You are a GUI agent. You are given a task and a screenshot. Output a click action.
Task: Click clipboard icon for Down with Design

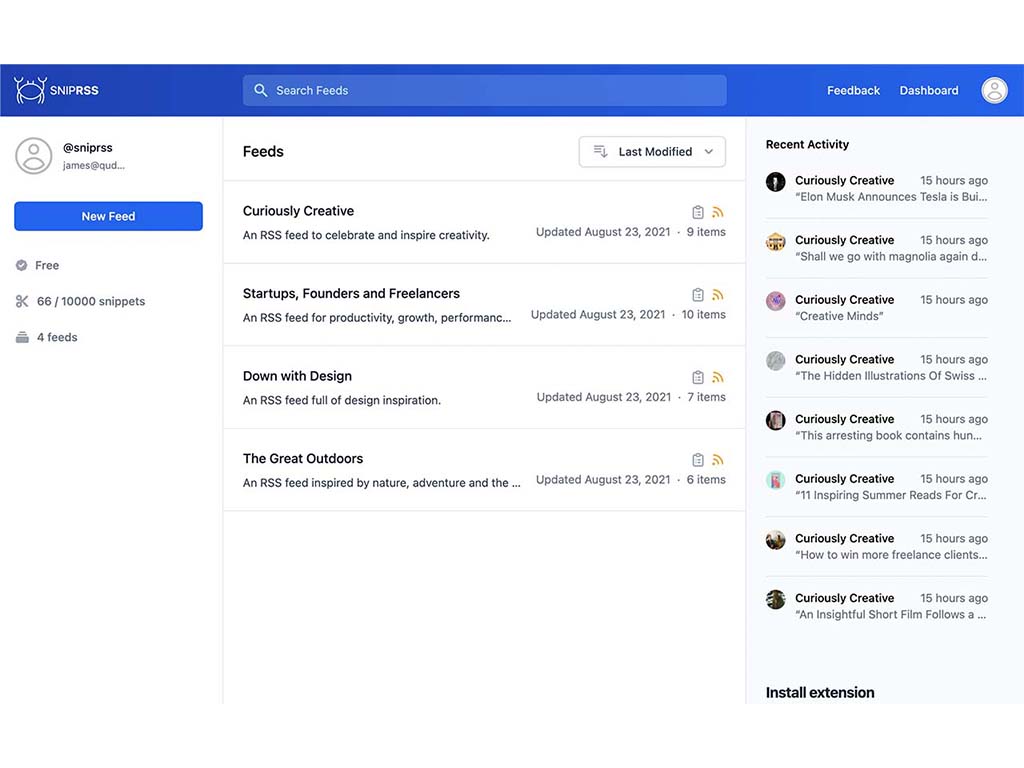click(x=697, y=377)
